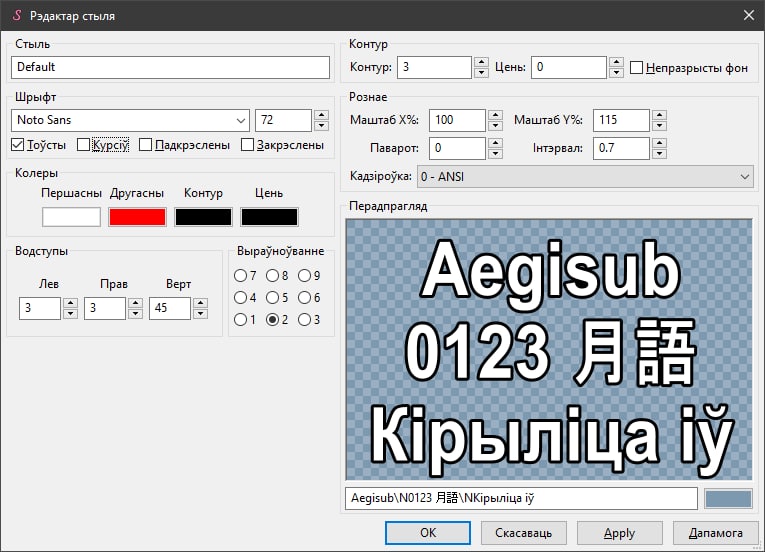Click the Лев left margin field

coord(40,308)
